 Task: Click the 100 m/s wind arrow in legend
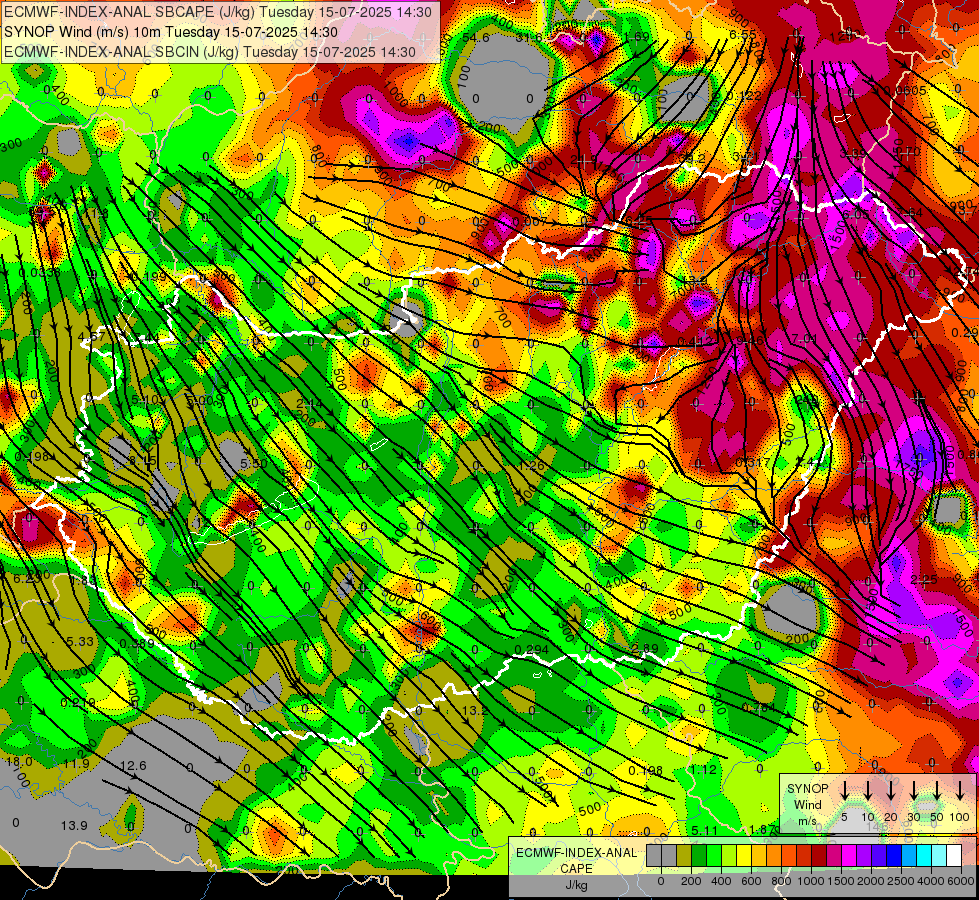point(960,791)
